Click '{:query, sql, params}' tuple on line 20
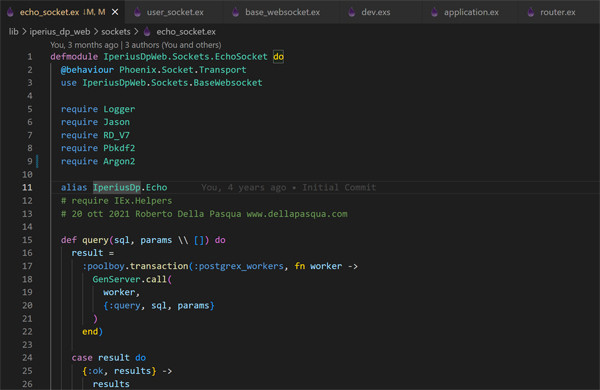 pos(159,305)
